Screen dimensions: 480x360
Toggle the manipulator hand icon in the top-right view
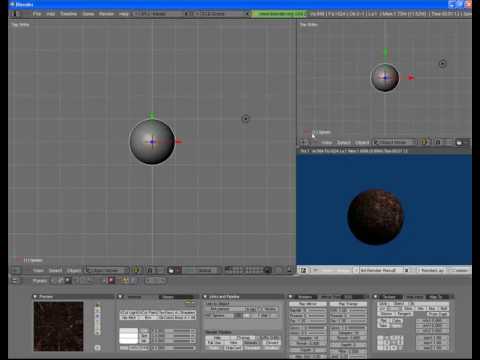pos(459,142)
